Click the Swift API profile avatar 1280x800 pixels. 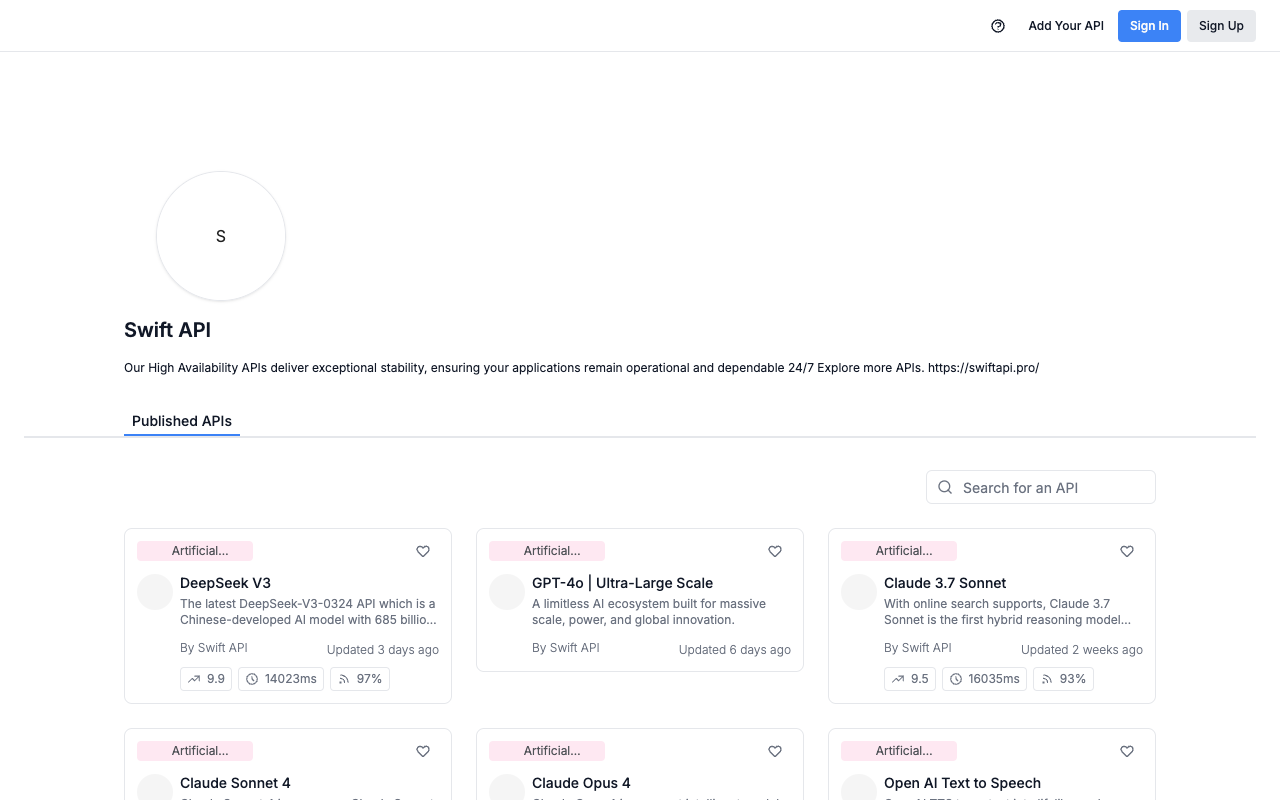point(221,236)
